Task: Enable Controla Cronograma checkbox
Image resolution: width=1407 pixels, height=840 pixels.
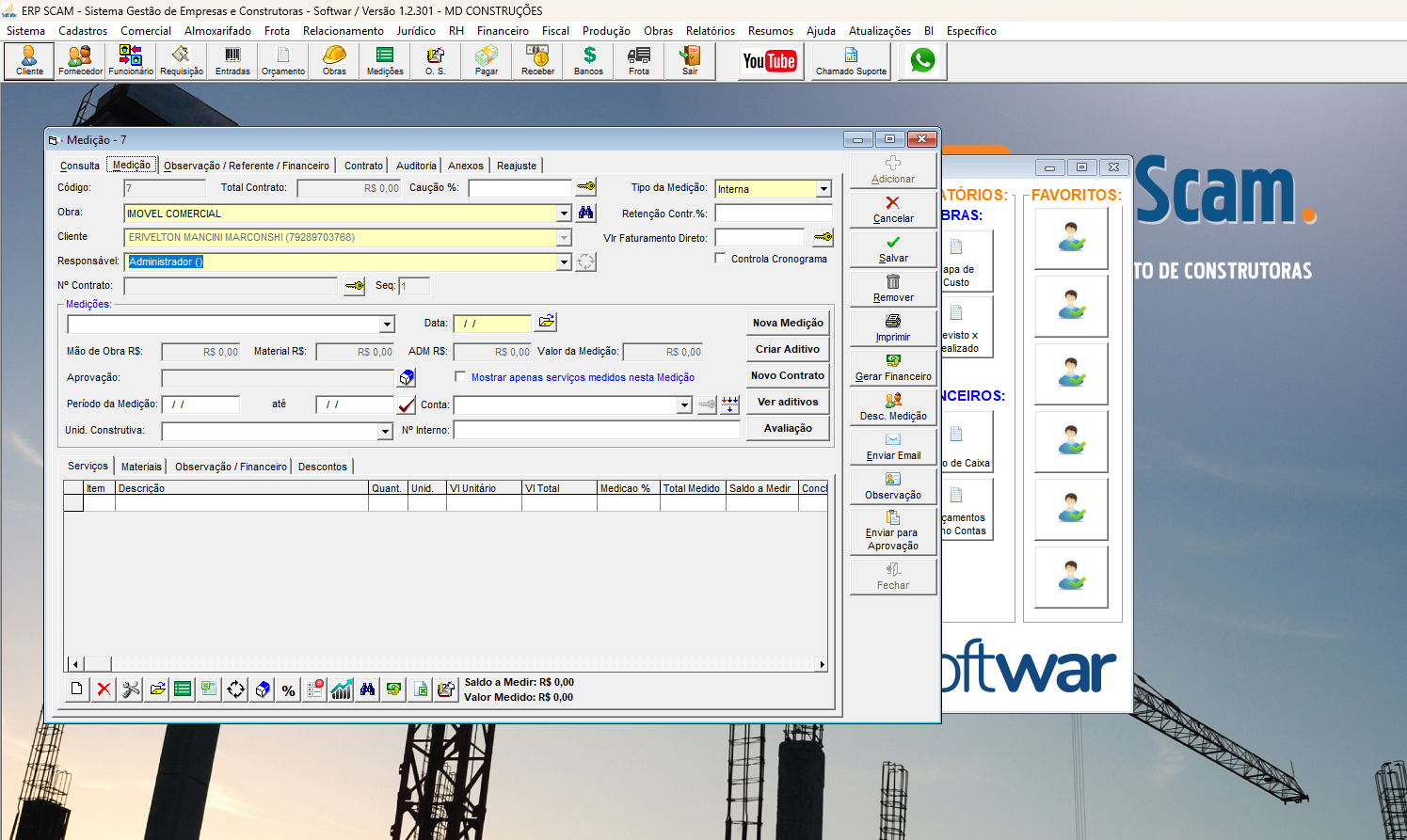Action: coord(721,258)
